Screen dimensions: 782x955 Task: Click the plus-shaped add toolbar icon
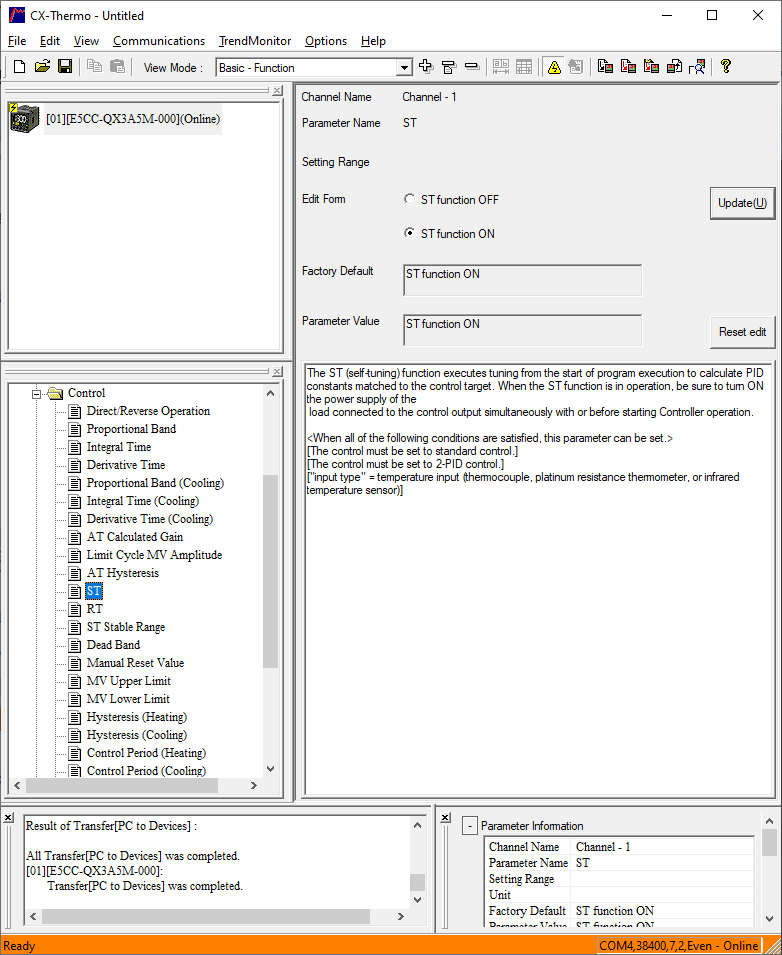click(426, 67)
